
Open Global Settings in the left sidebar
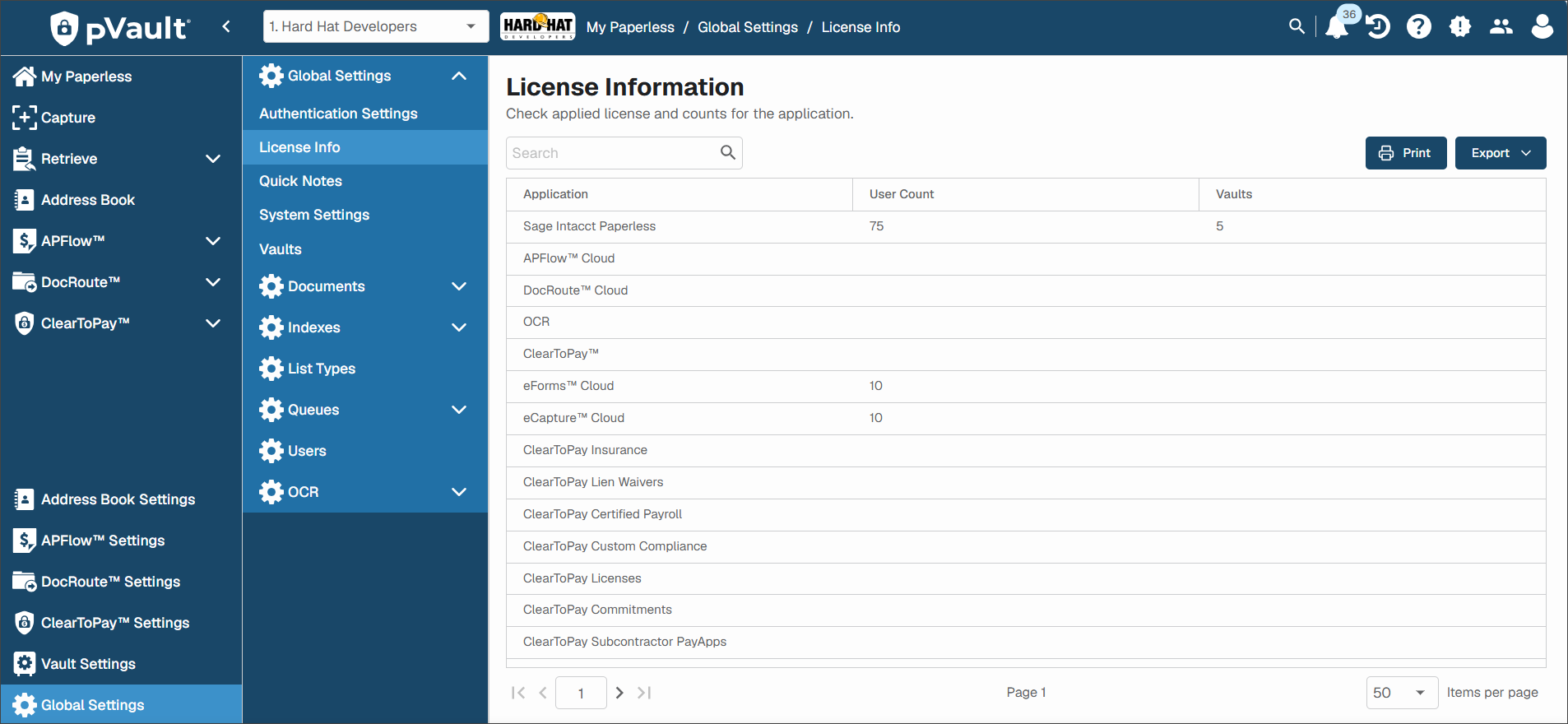tap(122, 705)
